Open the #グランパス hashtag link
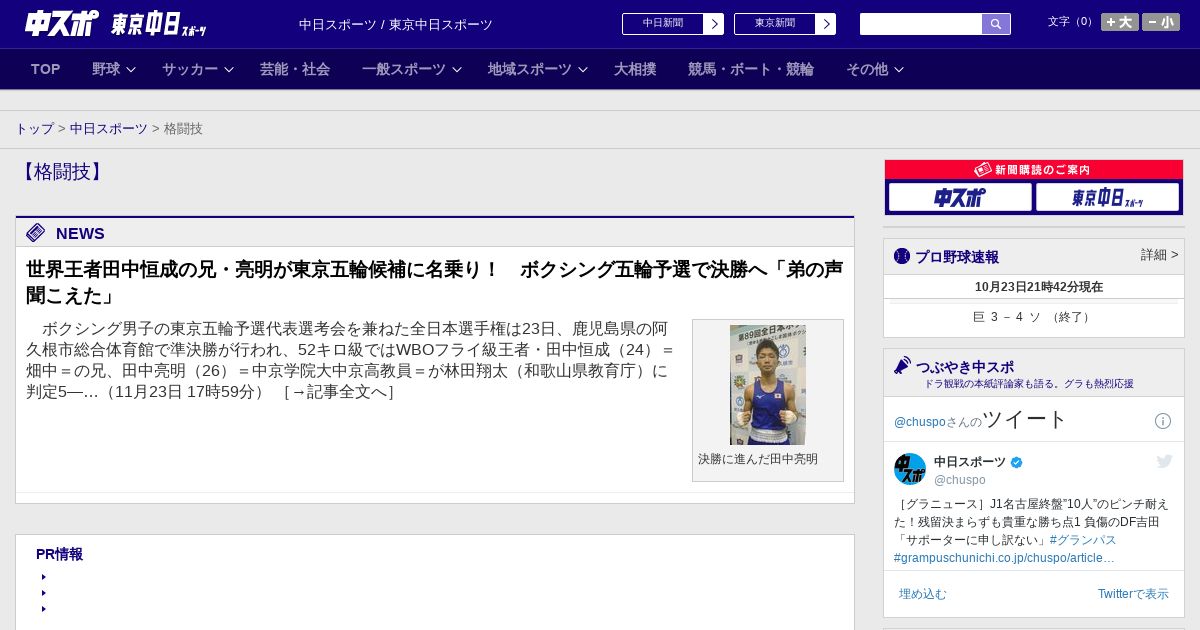Image resolution: width=1200 pixels, height=630 pixels. tap(1083, 540)
